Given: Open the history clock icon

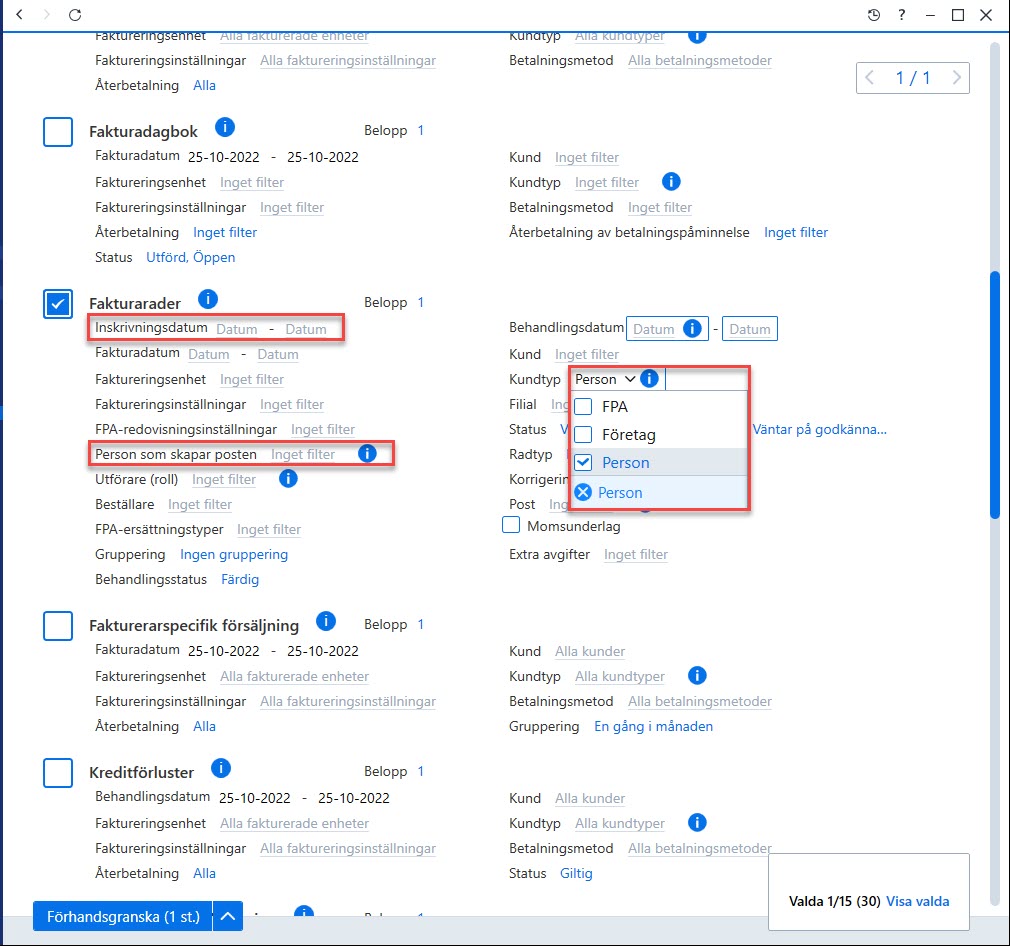Looking at the screenshot, I should pos(873,15).
